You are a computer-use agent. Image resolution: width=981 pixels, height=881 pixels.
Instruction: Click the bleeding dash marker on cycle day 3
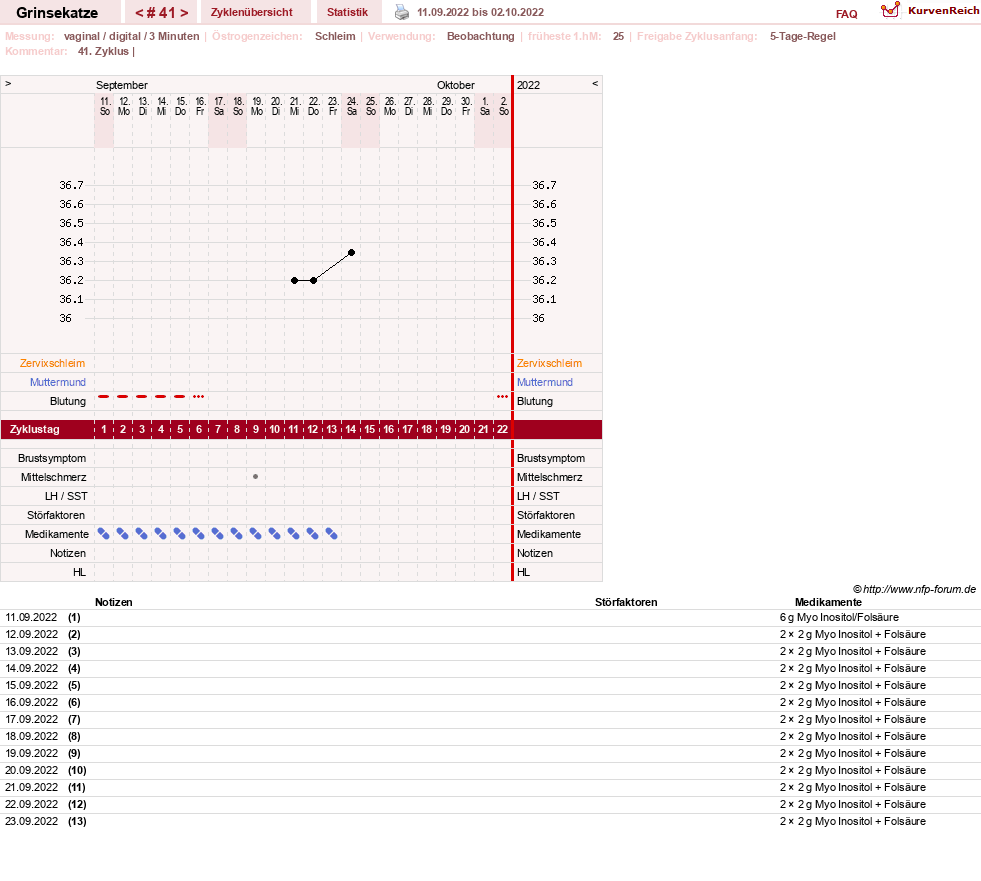pos(142,397)
